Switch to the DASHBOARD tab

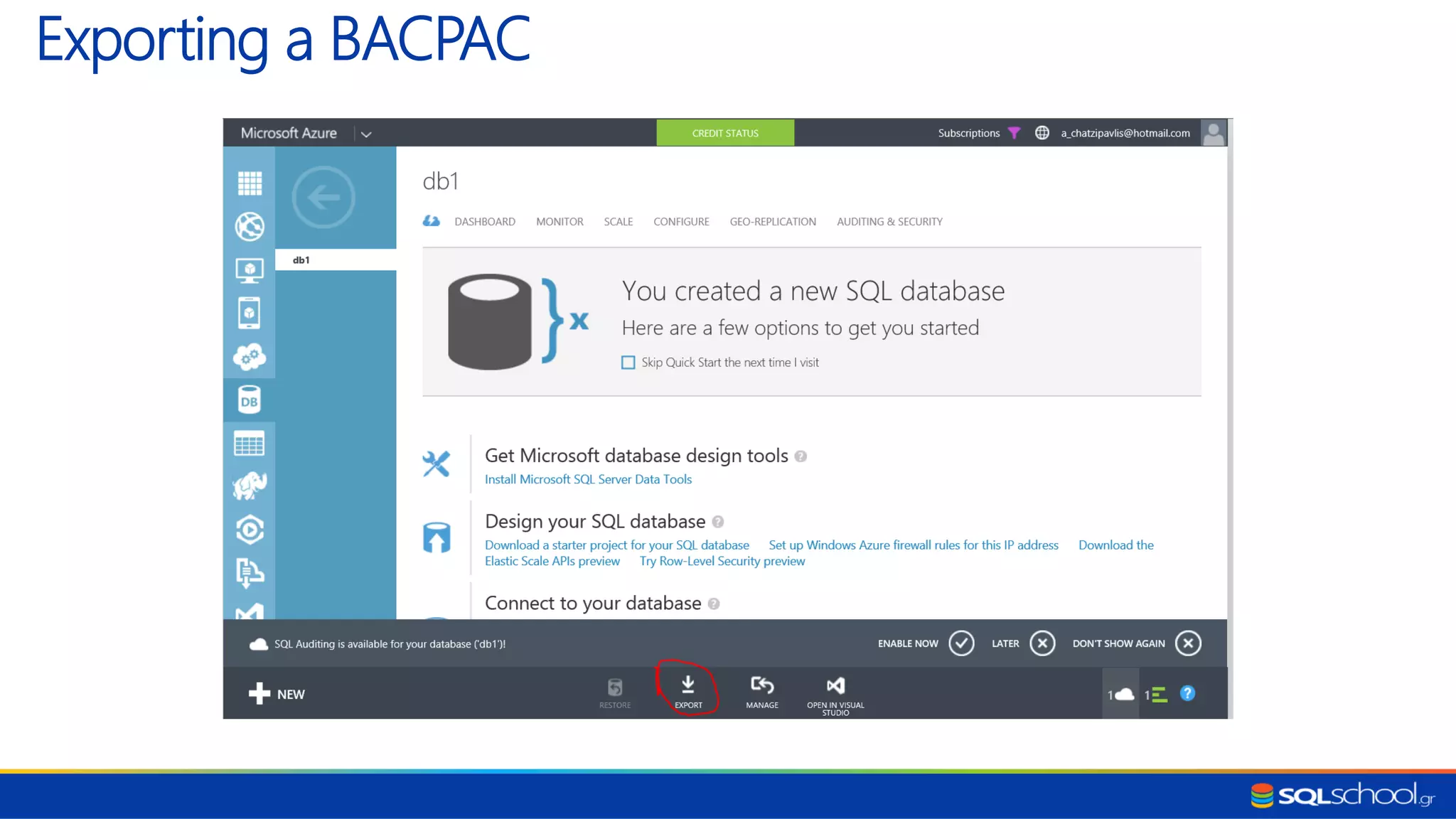pos(485,222)
